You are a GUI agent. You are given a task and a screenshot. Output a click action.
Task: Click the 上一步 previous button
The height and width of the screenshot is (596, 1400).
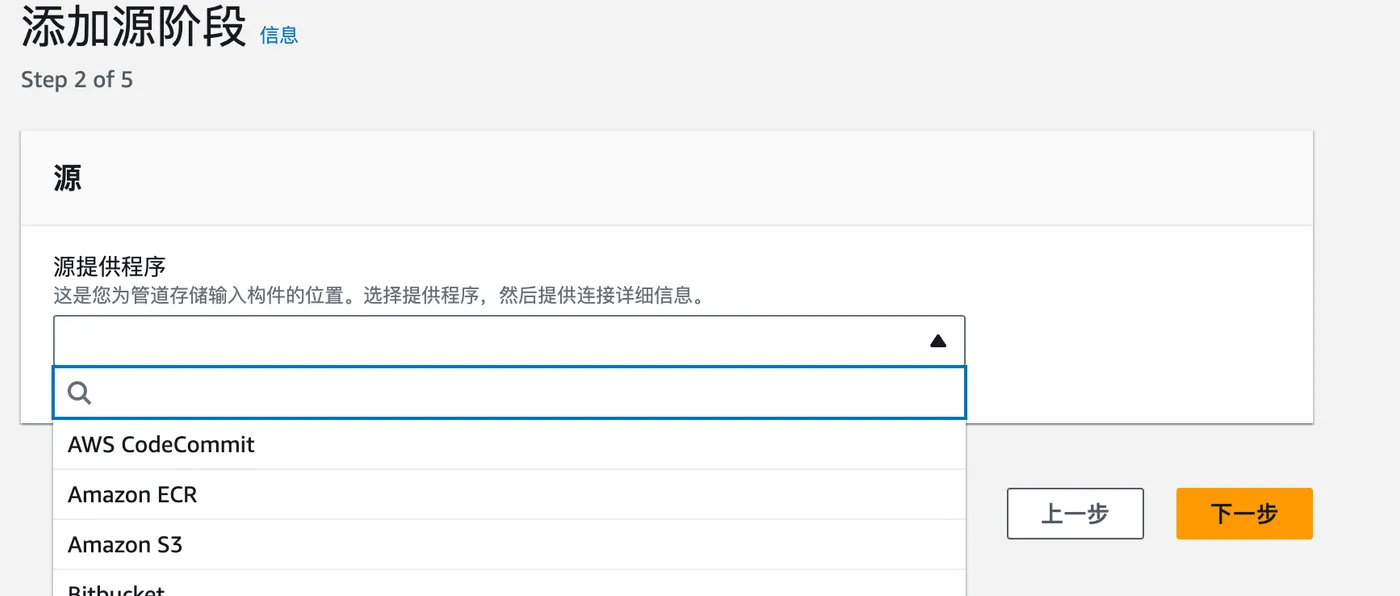(1075, 514)
